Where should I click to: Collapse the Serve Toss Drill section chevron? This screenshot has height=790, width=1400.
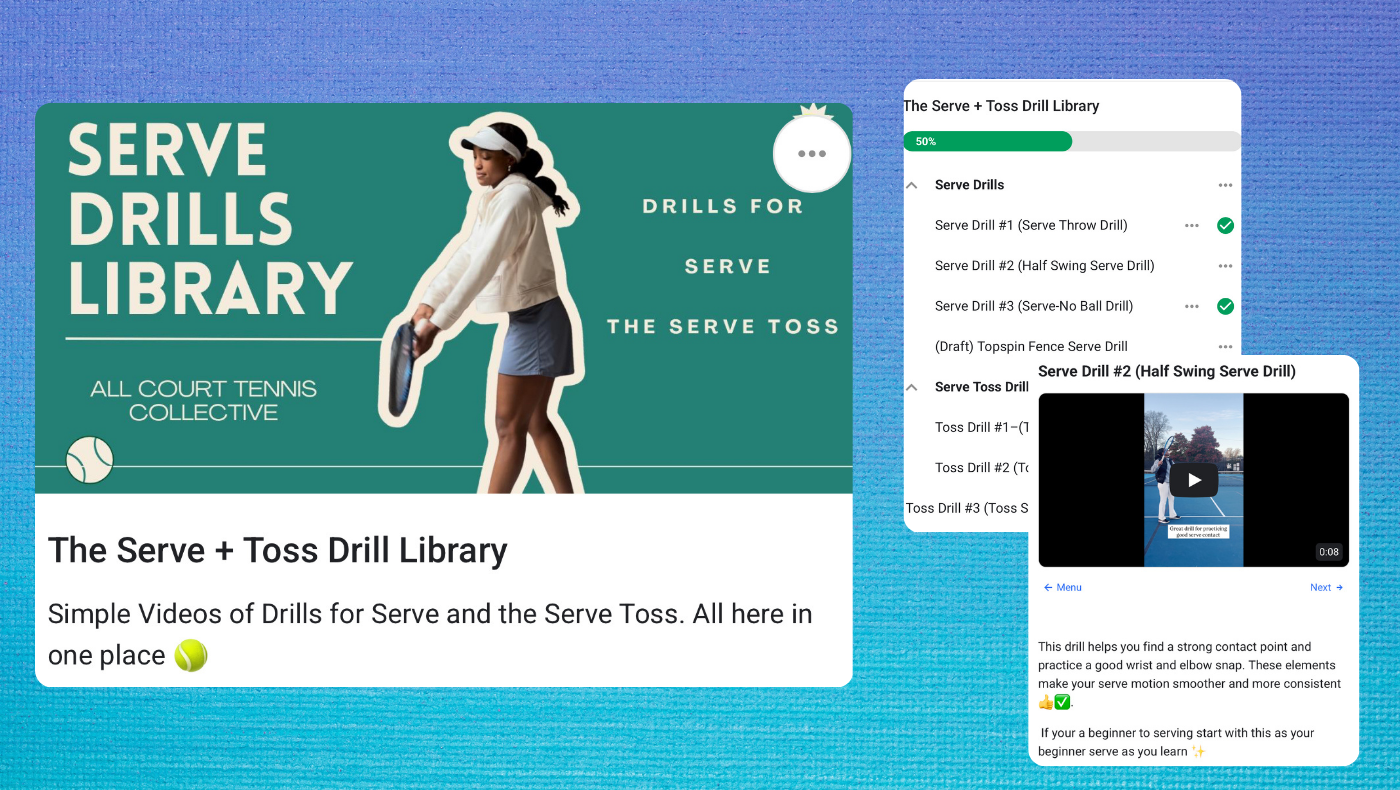coord(911,387)
